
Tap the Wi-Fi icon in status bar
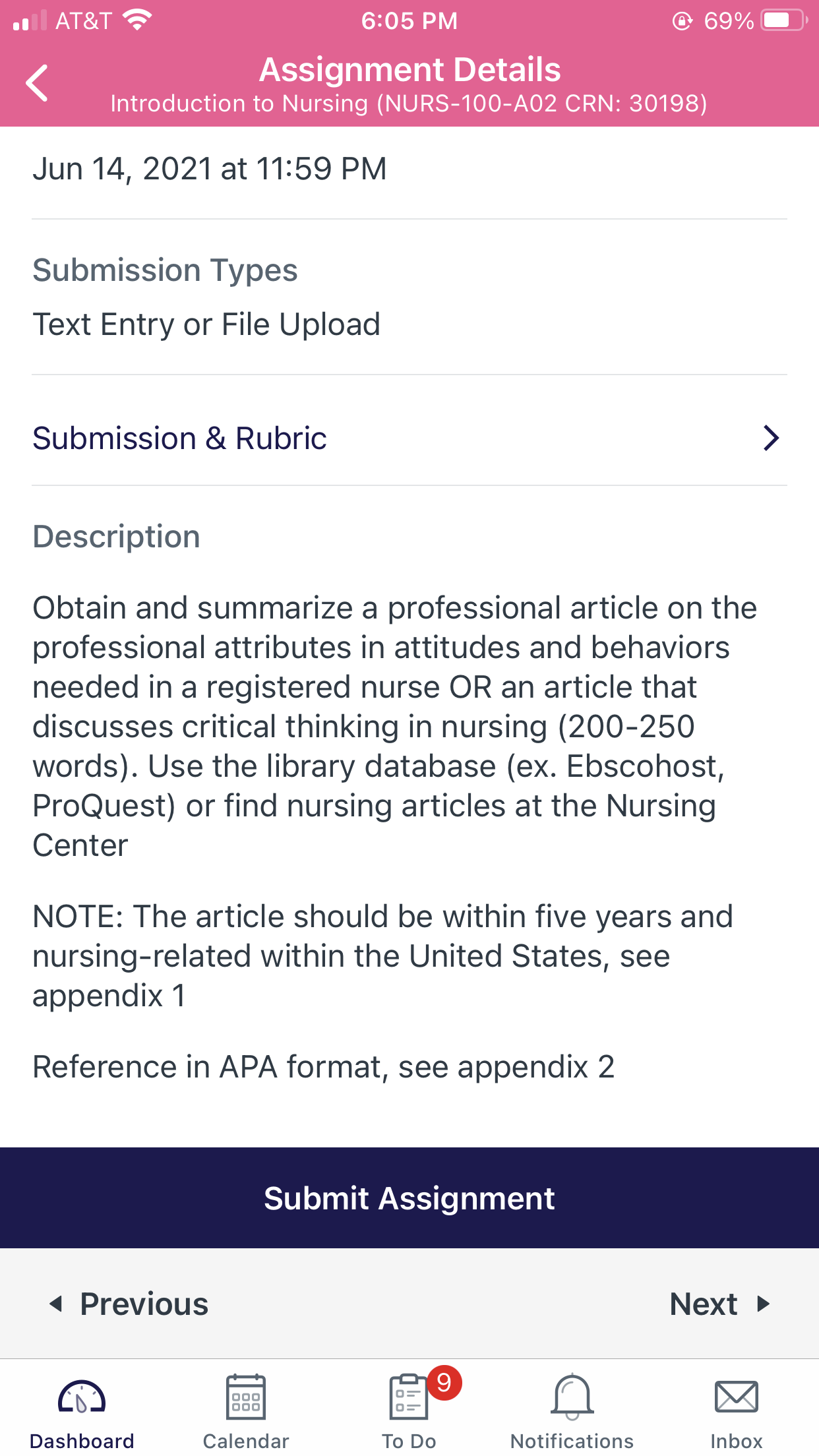coord(137,20)
